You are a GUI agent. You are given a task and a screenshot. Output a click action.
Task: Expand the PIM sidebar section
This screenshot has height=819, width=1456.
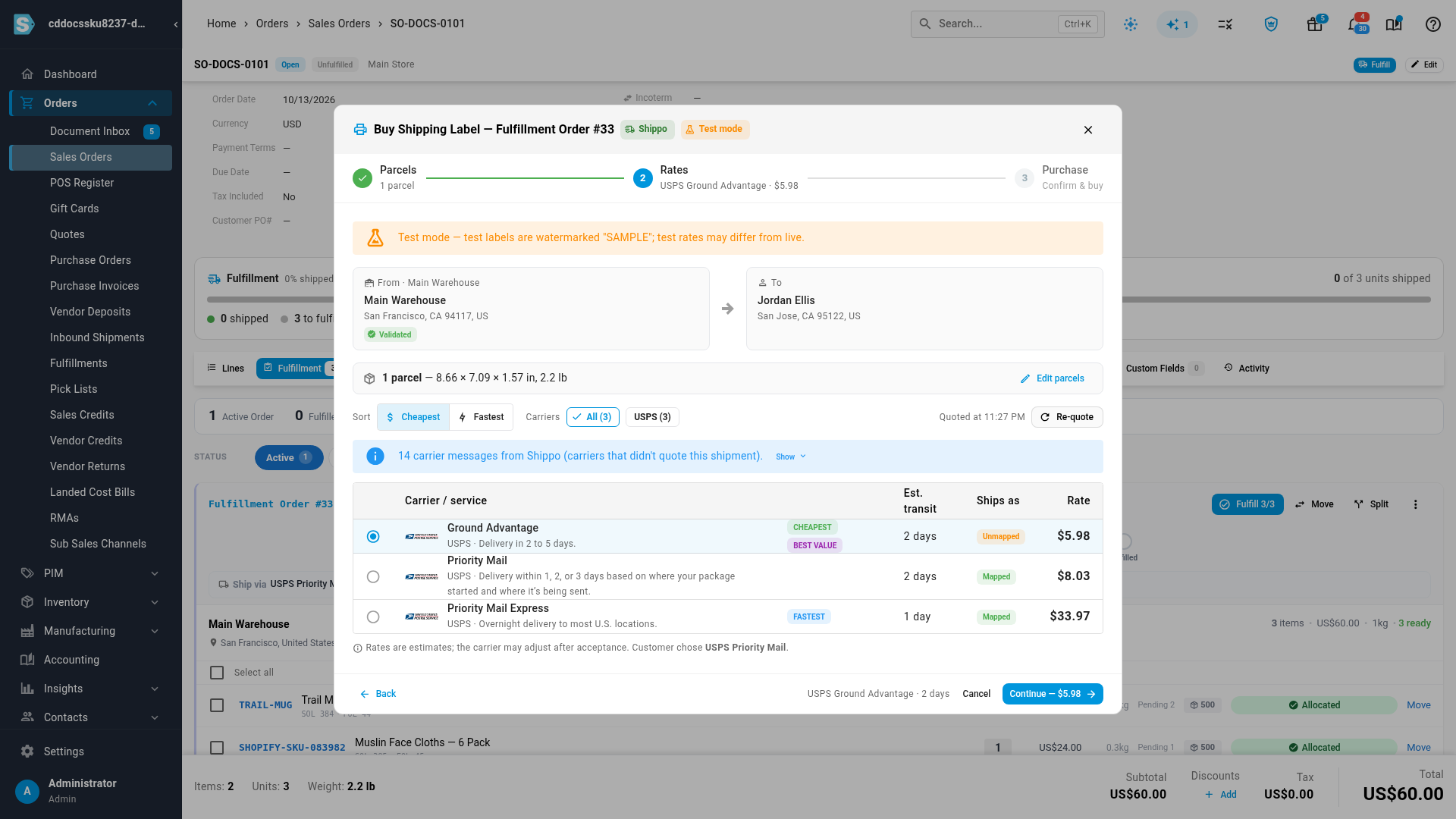(155, 573)
